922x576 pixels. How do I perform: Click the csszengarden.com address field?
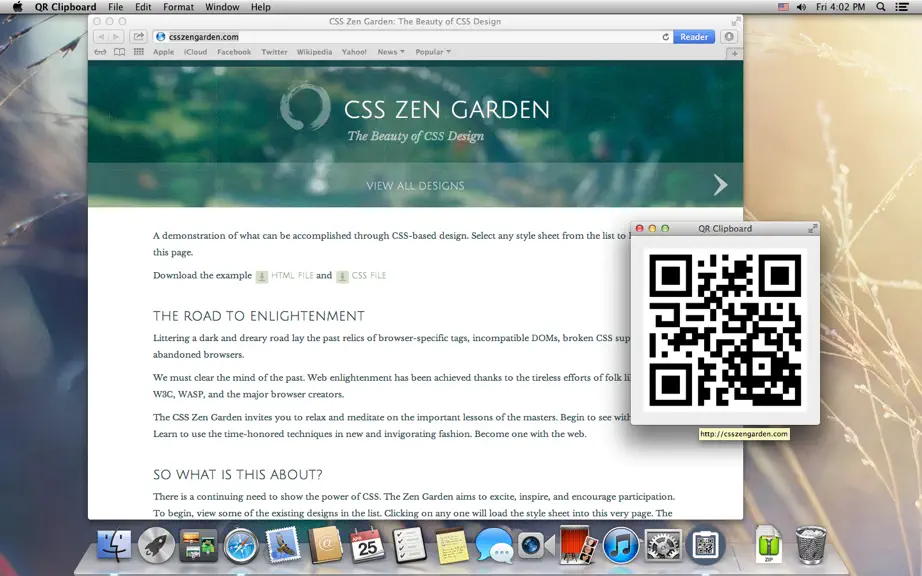point(412,36)
